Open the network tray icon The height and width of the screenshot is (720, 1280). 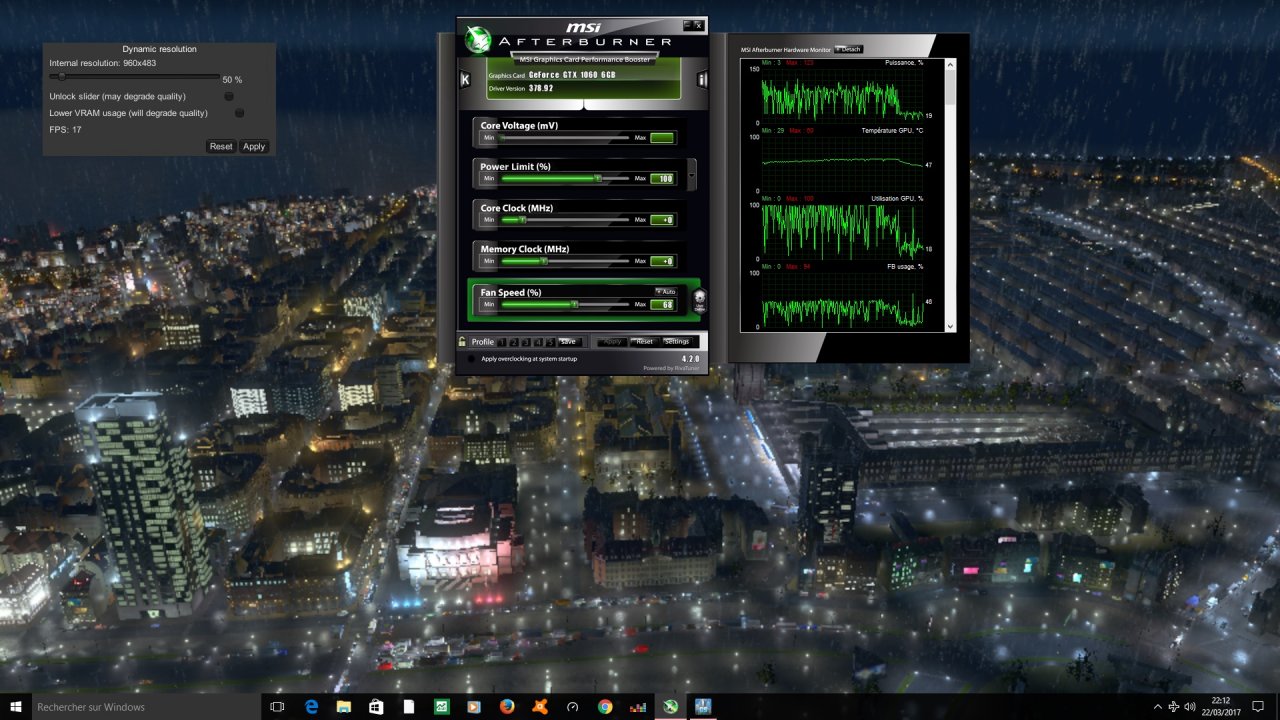tap(1174, 706)
